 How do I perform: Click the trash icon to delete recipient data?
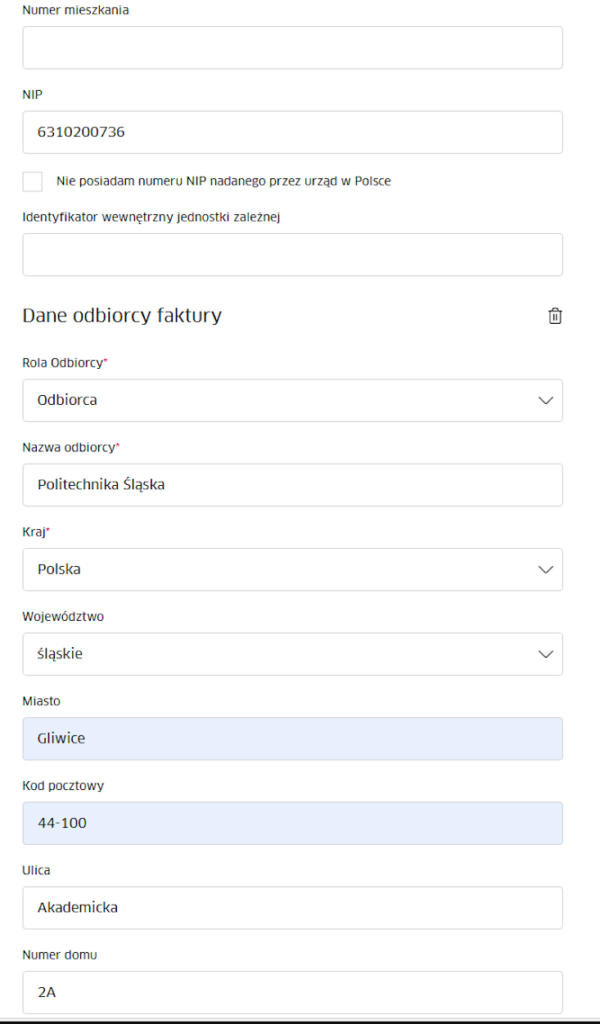point(555,315)
